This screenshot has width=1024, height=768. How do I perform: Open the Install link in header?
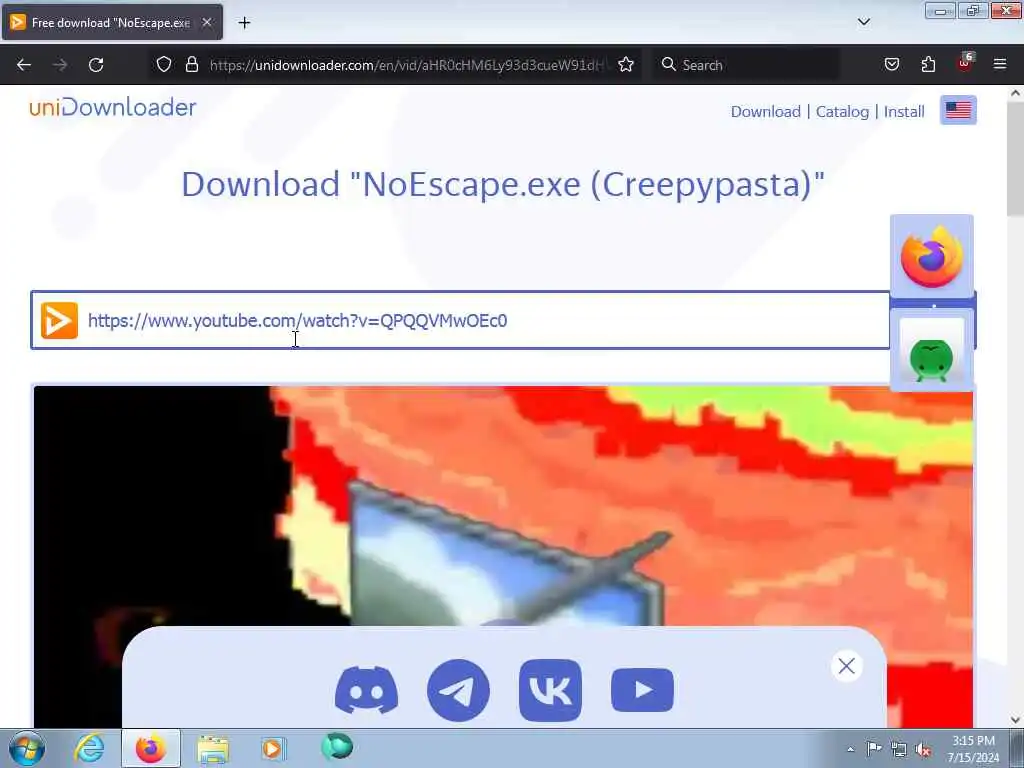[x=904, y=112]
